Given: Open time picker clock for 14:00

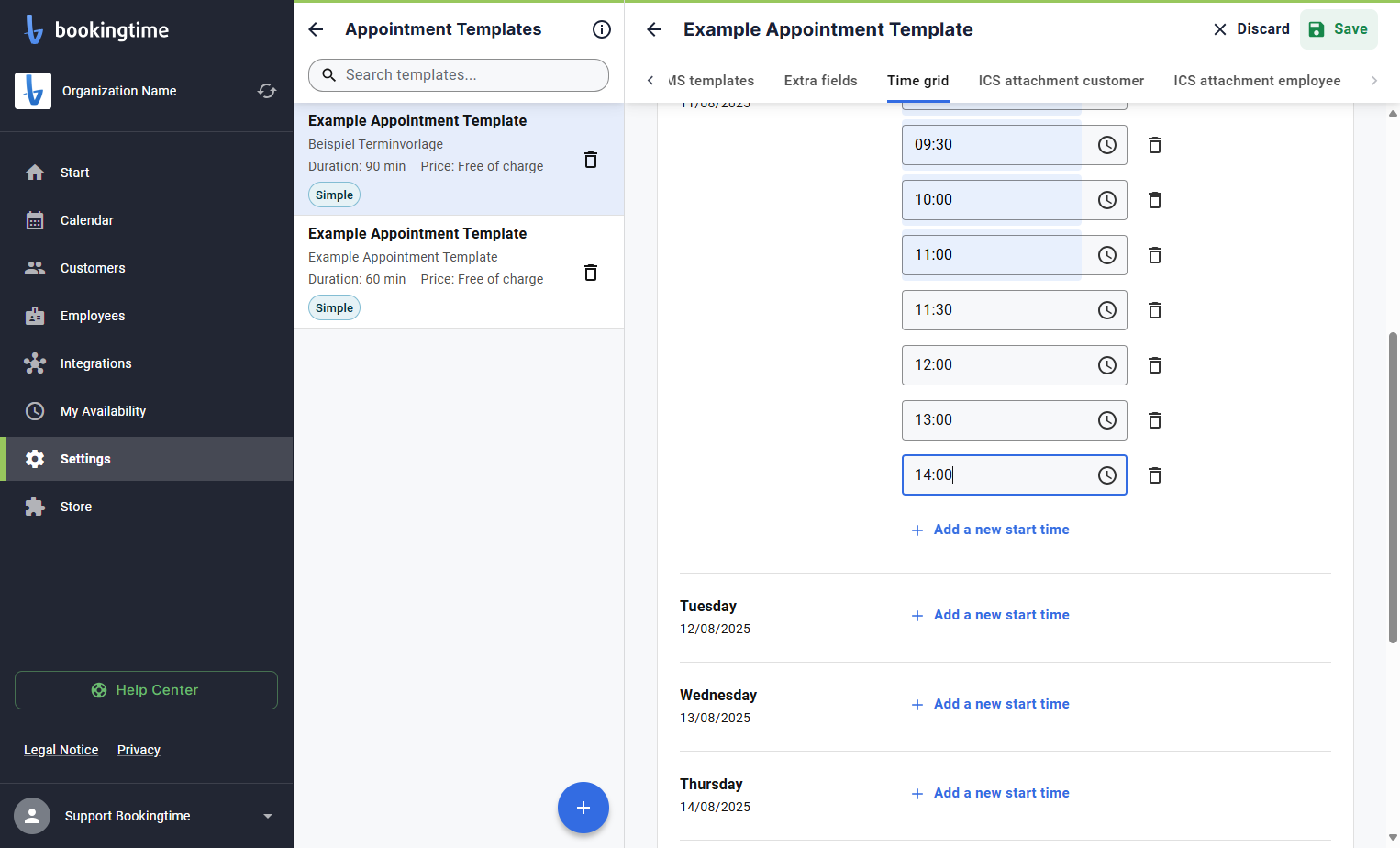Looking at the screenshot, I should [1107, 475].
